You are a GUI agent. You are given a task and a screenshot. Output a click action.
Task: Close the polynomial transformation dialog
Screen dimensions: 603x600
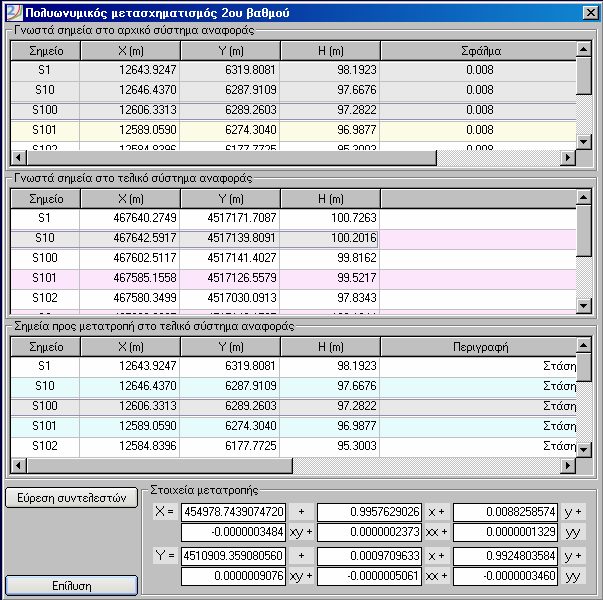pos(590,13)
